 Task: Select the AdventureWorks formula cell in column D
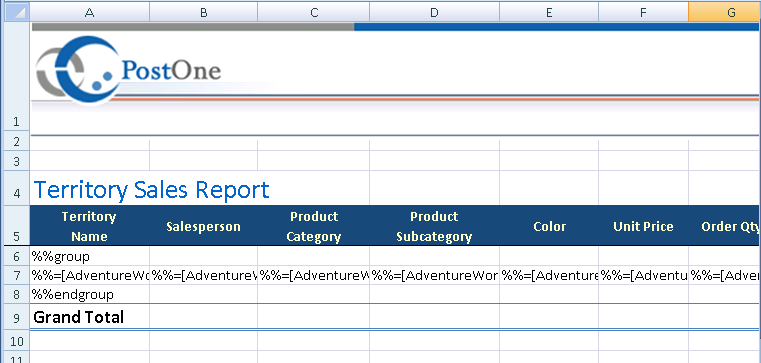[434, 275]
